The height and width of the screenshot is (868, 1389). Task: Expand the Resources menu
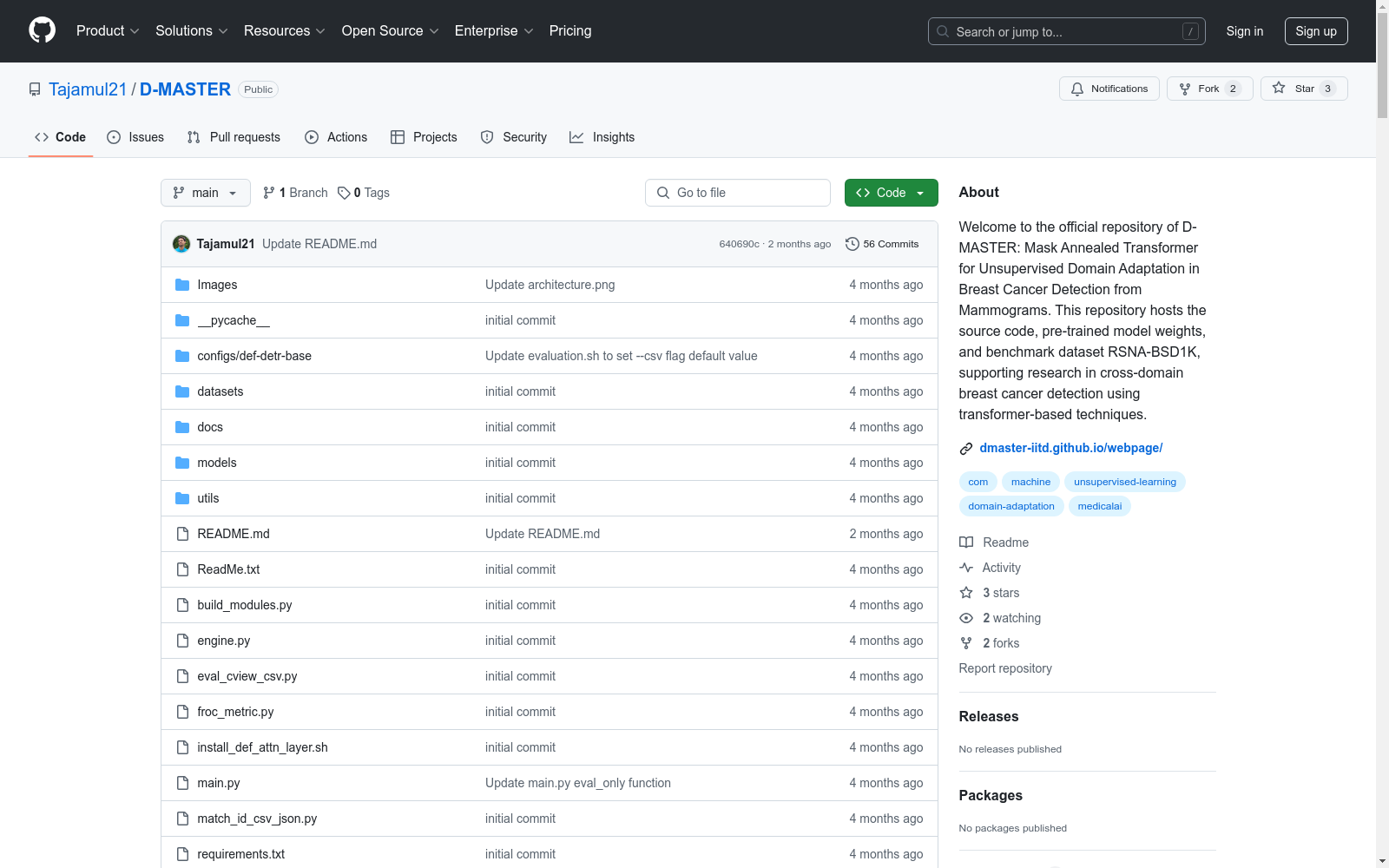[285, 30]
